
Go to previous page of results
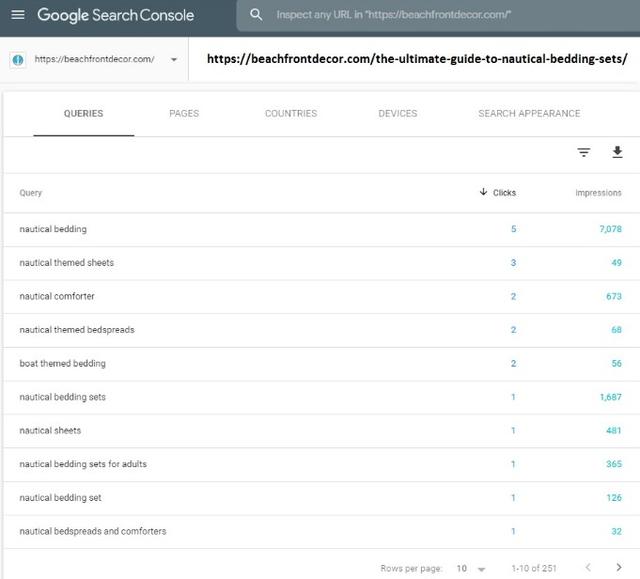pyautogui.click(x=588, y=567)
